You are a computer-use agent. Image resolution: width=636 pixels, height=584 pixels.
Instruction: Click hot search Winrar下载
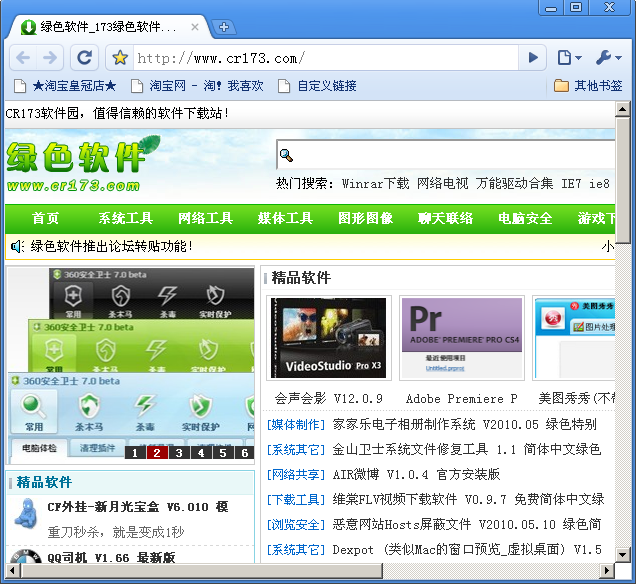tap(376, 184)
